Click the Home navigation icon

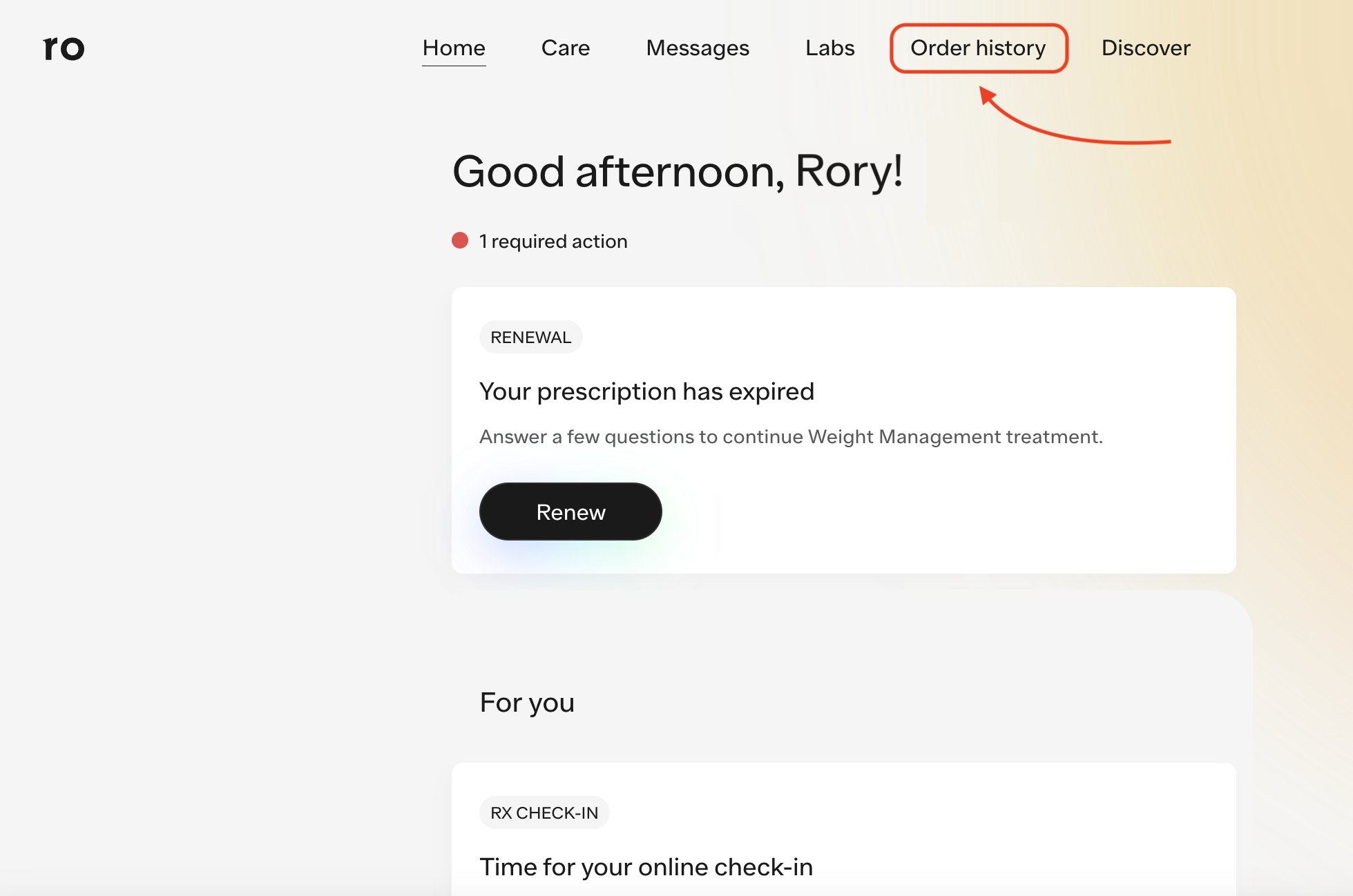453,47
